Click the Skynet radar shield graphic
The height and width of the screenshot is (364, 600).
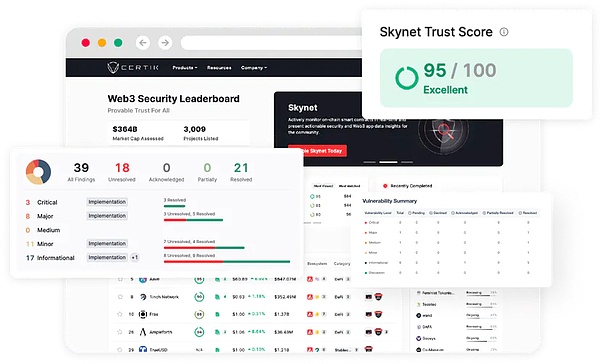(x=444, y=131)
